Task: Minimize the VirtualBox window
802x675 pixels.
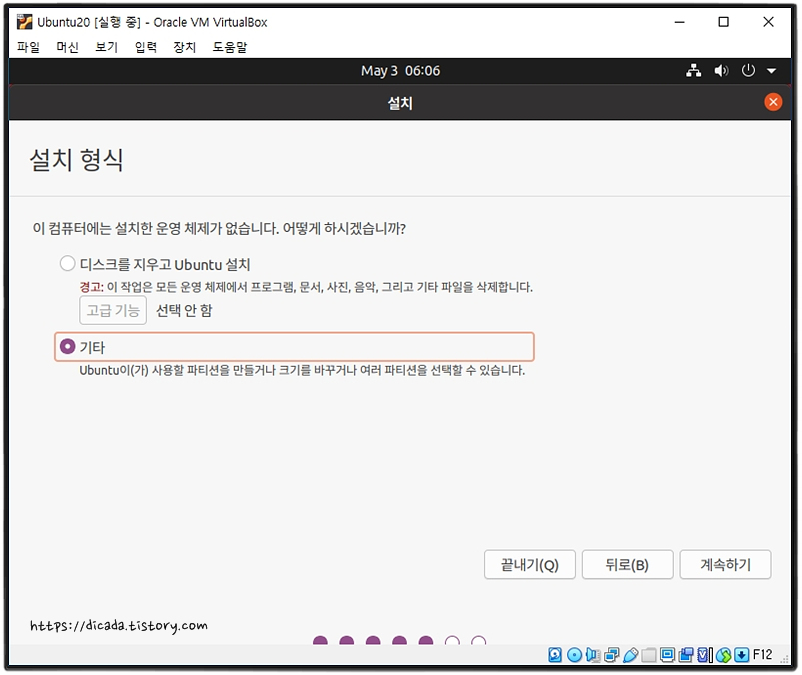Action: click(x=679, y=22)
